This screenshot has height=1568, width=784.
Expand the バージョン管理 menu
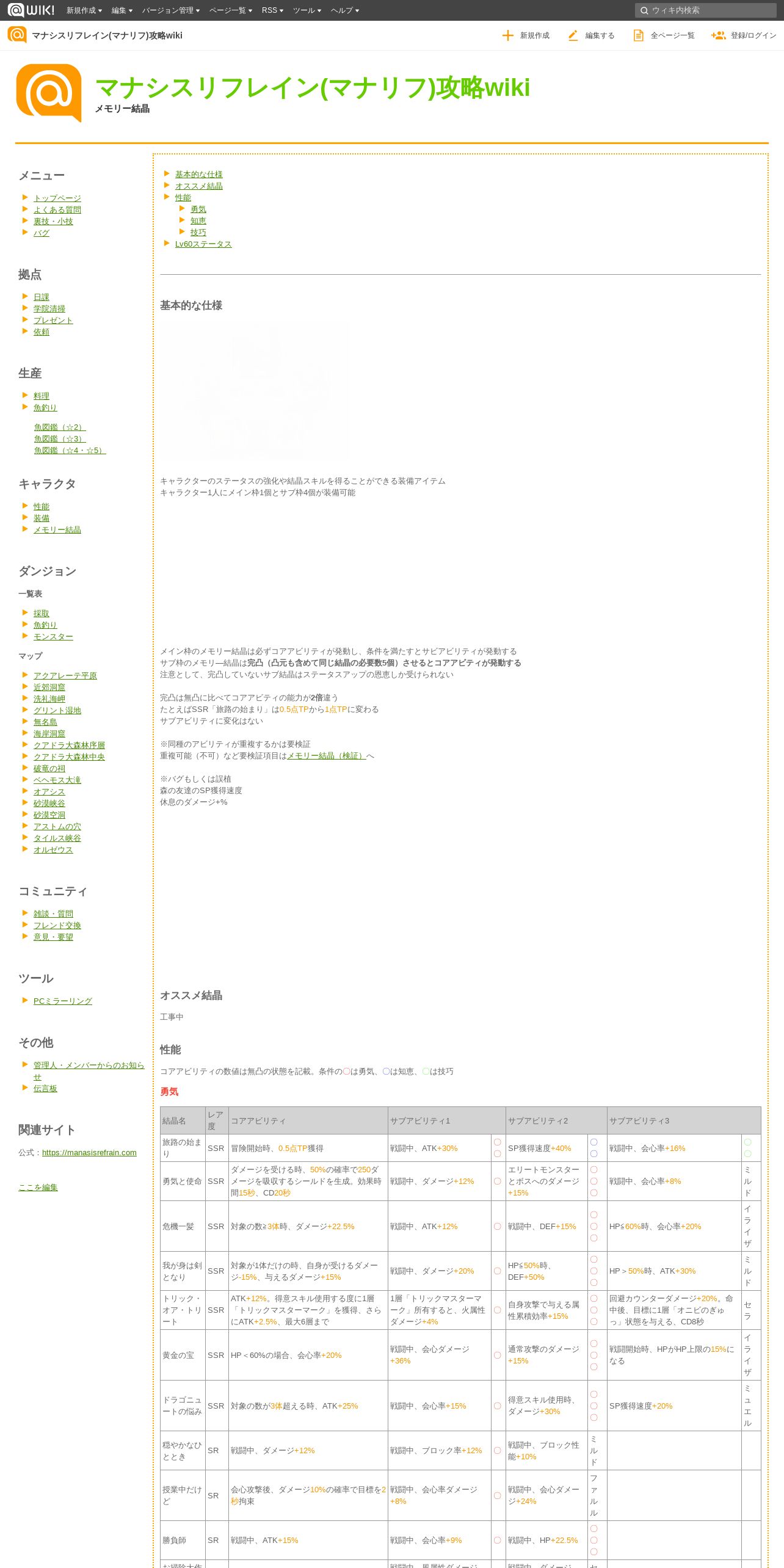click(x=171, y=10)
